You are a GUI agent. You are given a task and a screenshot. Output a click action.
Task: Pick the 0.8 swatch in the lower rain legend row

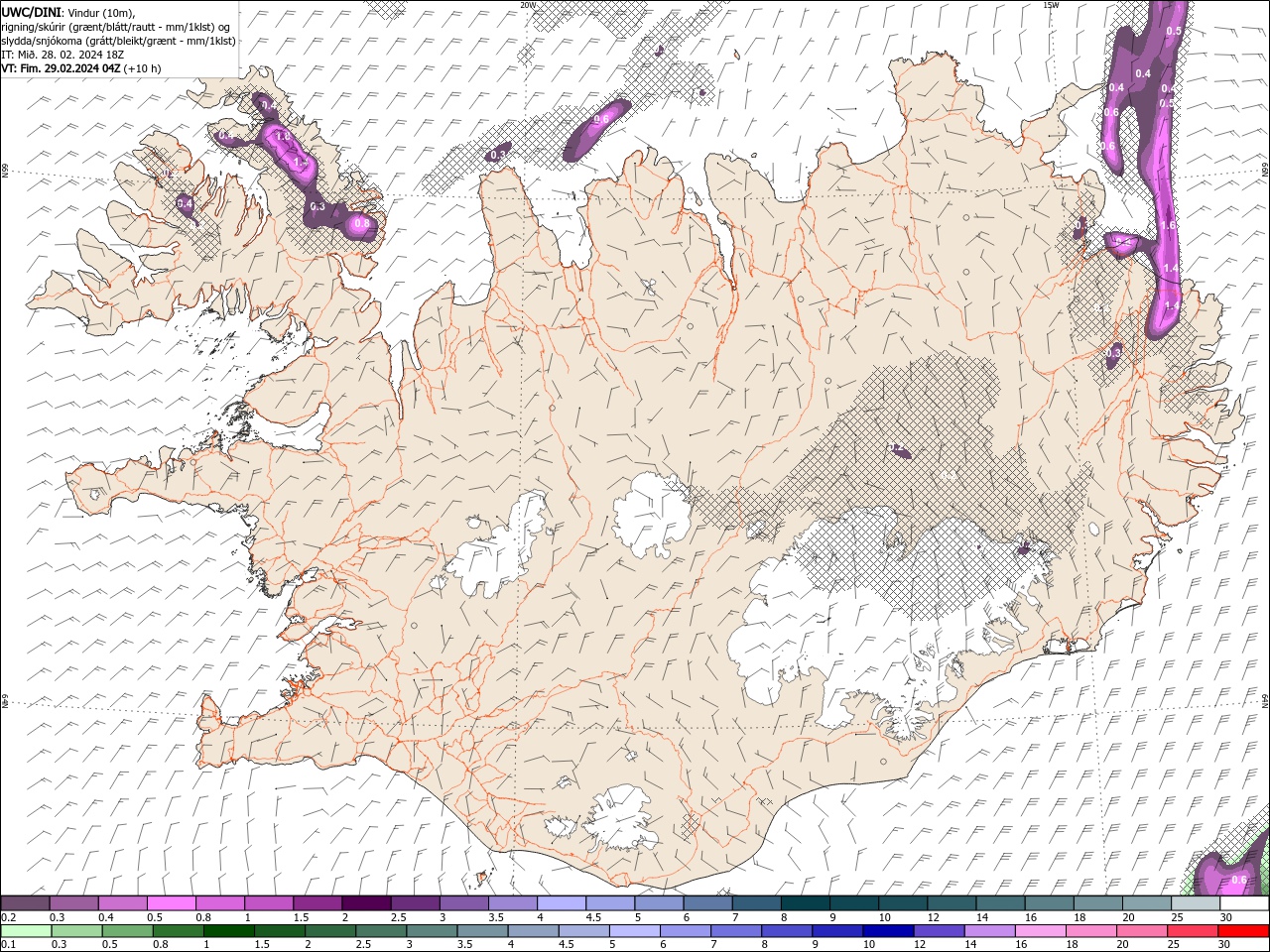point(180,931)
